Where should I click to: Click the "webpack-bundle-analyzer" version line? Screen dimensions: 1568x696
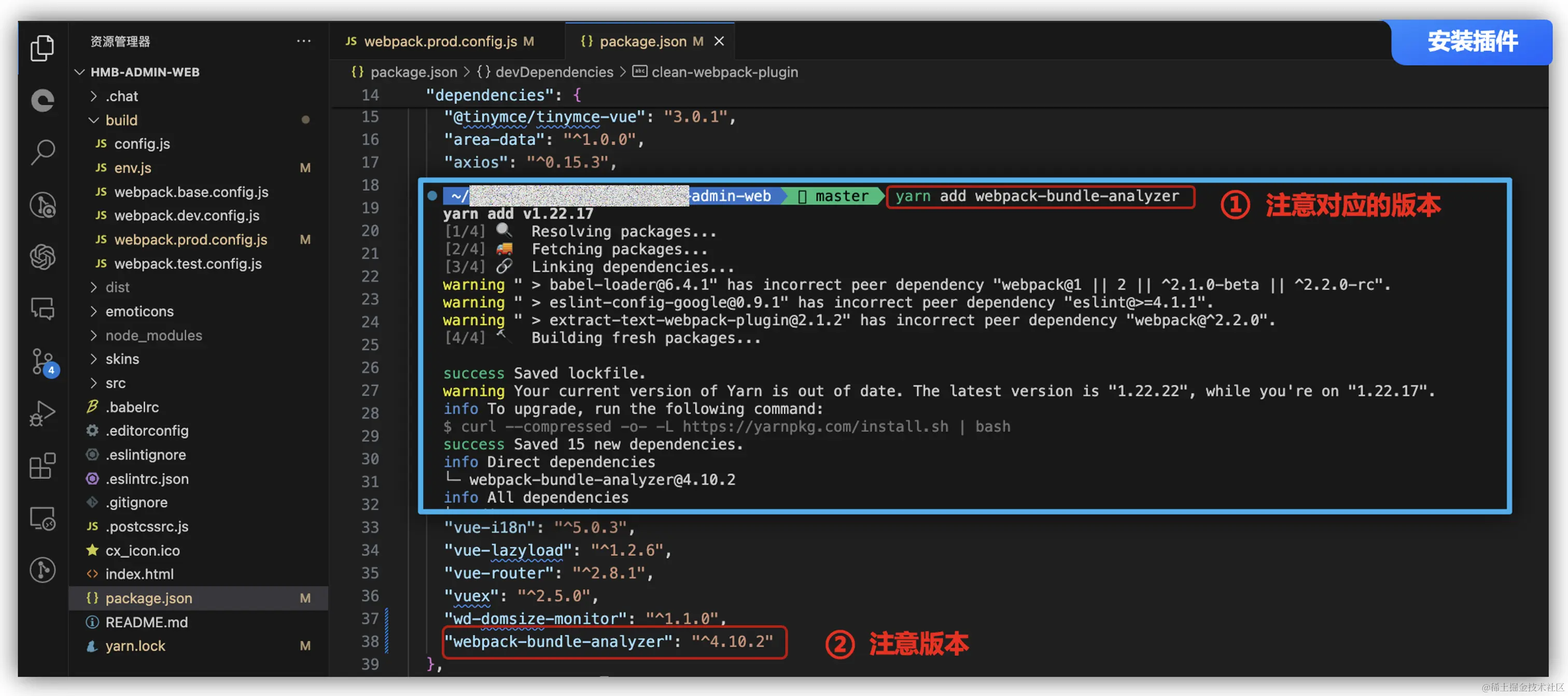click(609, 642)
